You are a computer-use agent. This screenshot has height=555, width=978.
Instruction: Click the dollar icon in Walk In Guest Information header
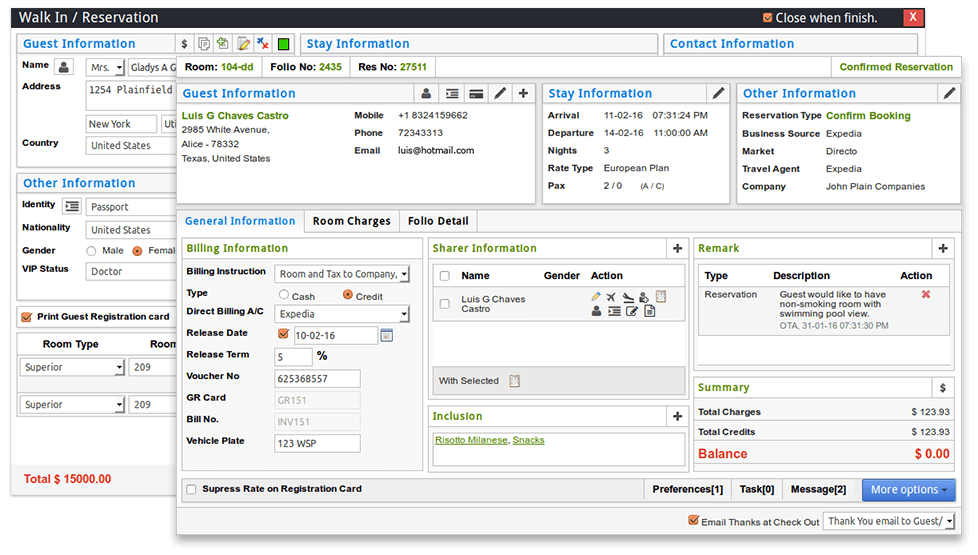(x=184, y=44)
